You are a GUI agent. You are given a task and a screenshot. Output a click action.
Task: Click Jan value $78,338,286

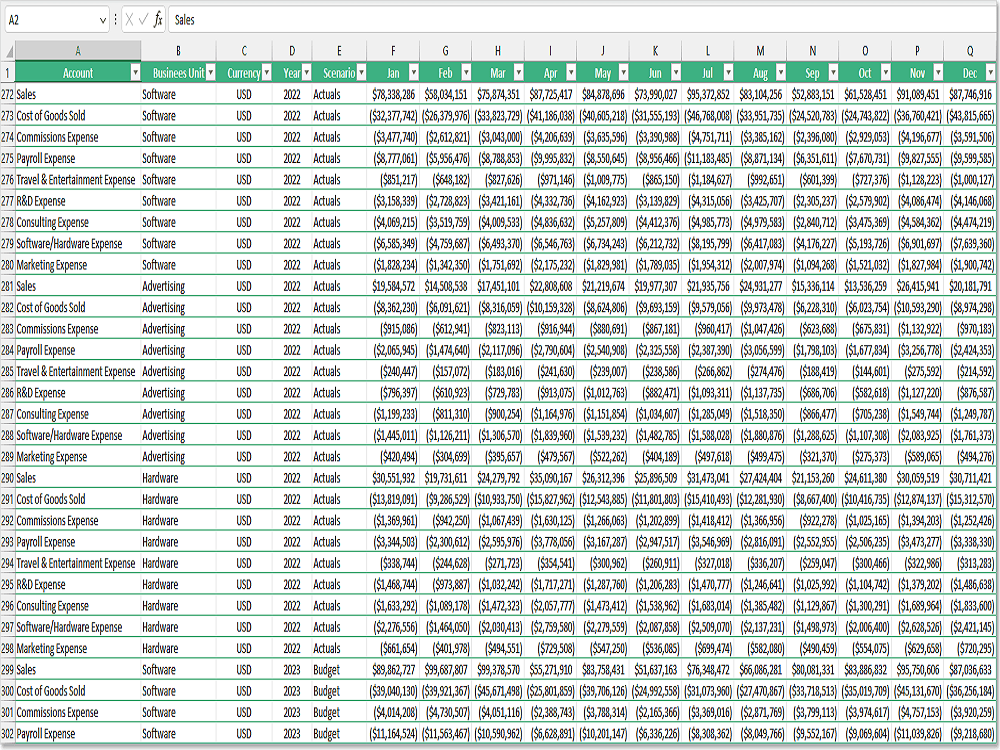pyautogui.click(x=393, y=94)
